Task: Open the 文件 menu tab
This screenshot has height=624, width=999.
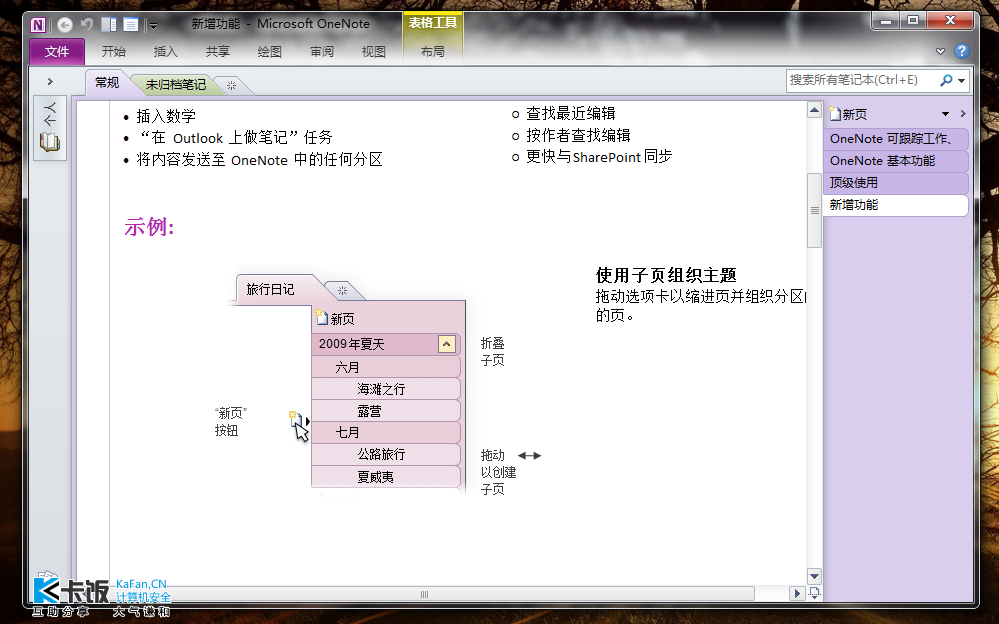Action: pyautogui.click(x=57, y=52)
